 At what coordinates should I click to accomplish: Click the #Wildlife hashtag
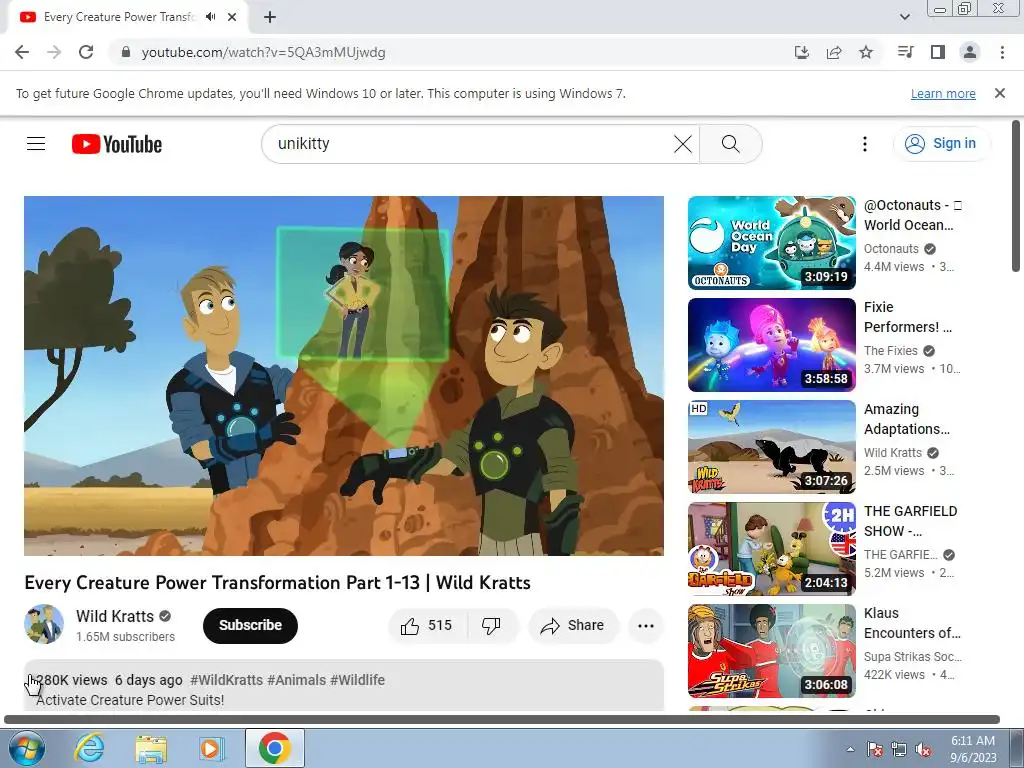[x=357, y=680]
